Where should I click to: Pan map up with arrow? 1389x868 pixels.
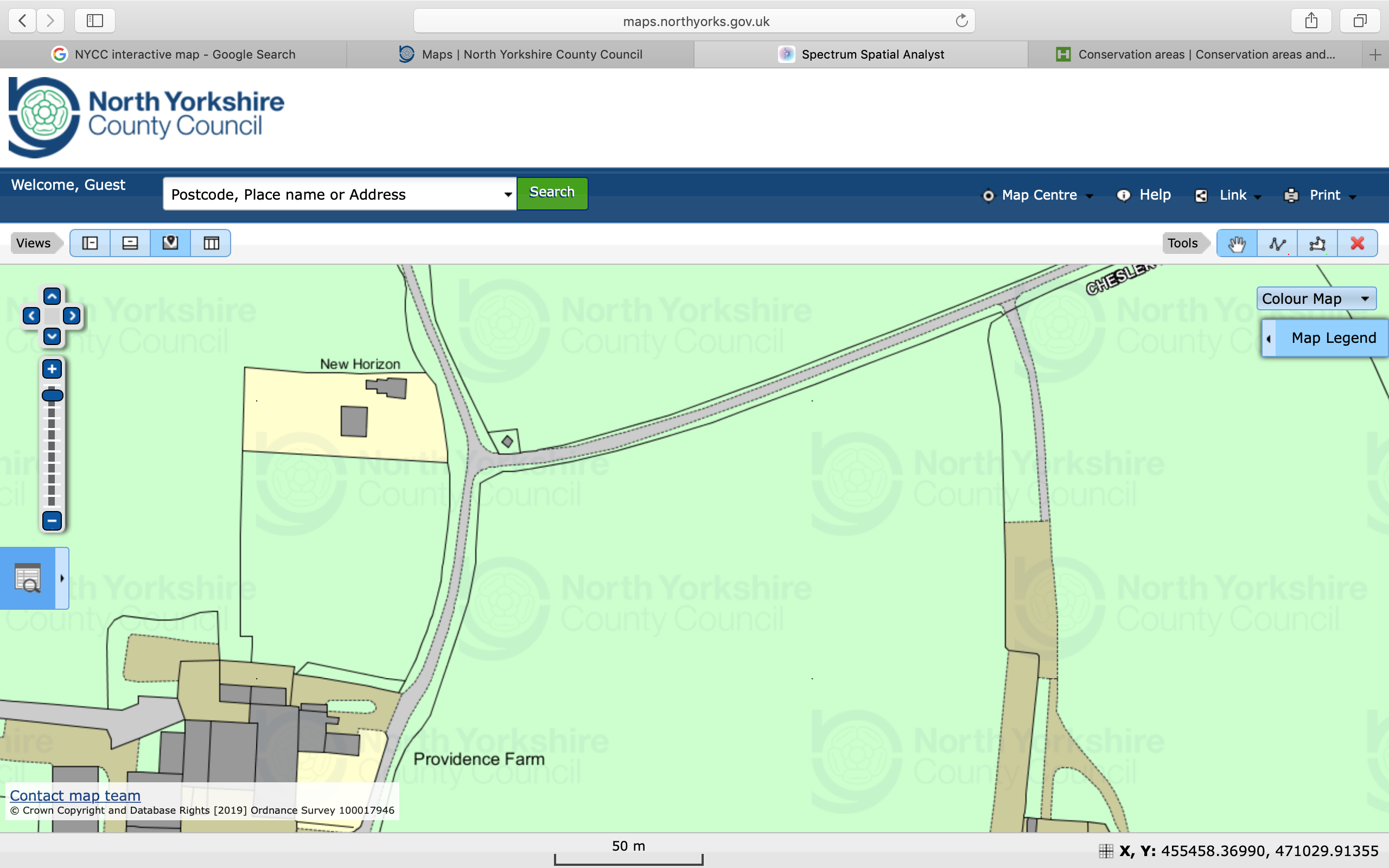pos(52,297)
